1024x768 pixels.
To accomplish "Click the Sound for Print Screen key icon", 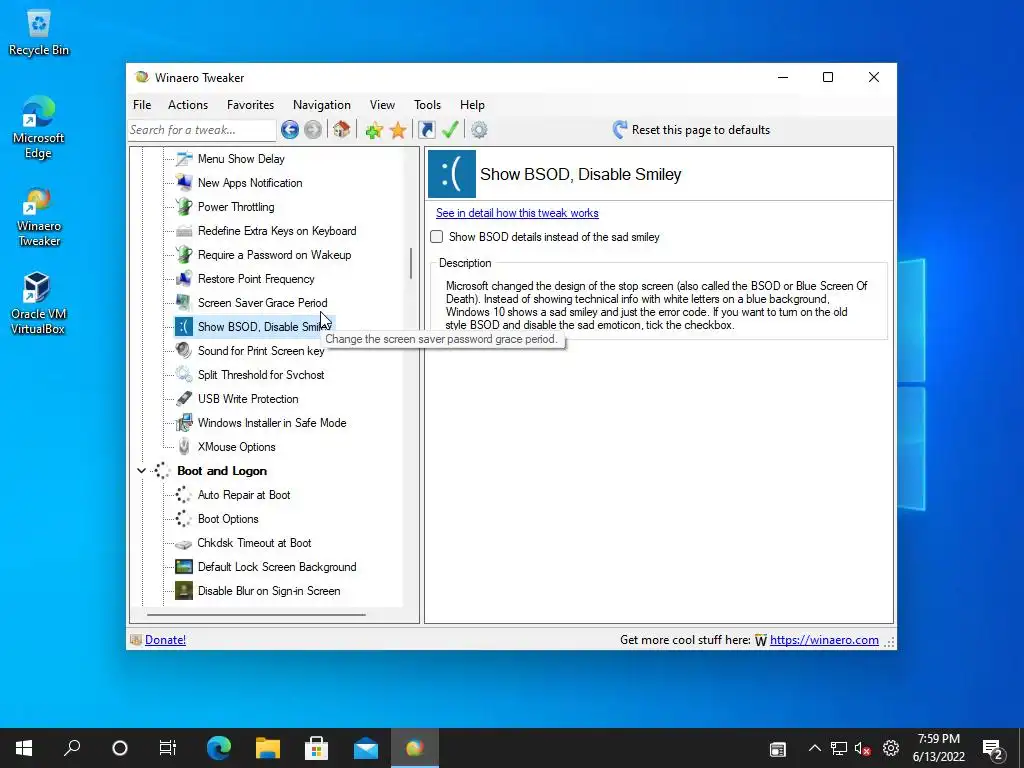I will click(184, 351).
